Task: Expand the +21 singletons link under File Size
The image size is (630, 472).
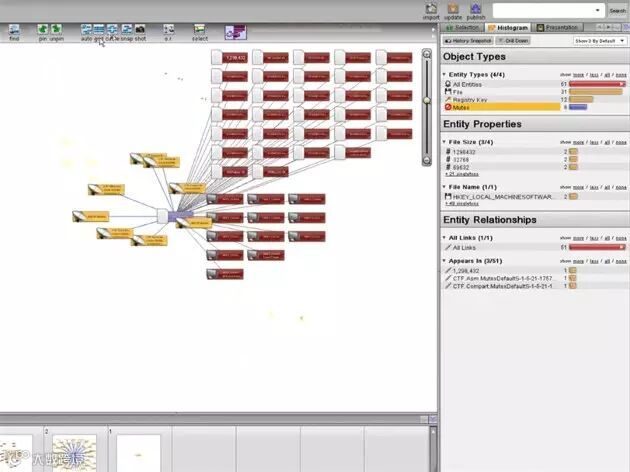Action: (462, 174)
